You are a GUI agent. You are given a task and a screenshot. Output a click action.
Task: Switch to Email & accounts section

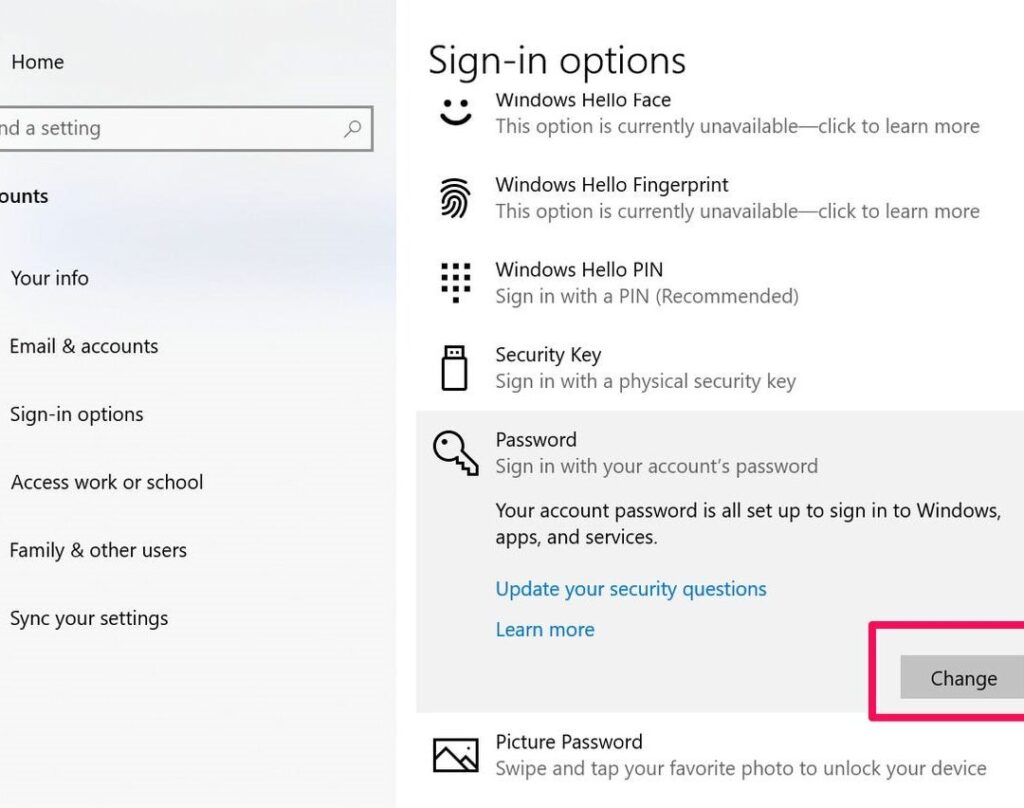(x=84, y=346)
